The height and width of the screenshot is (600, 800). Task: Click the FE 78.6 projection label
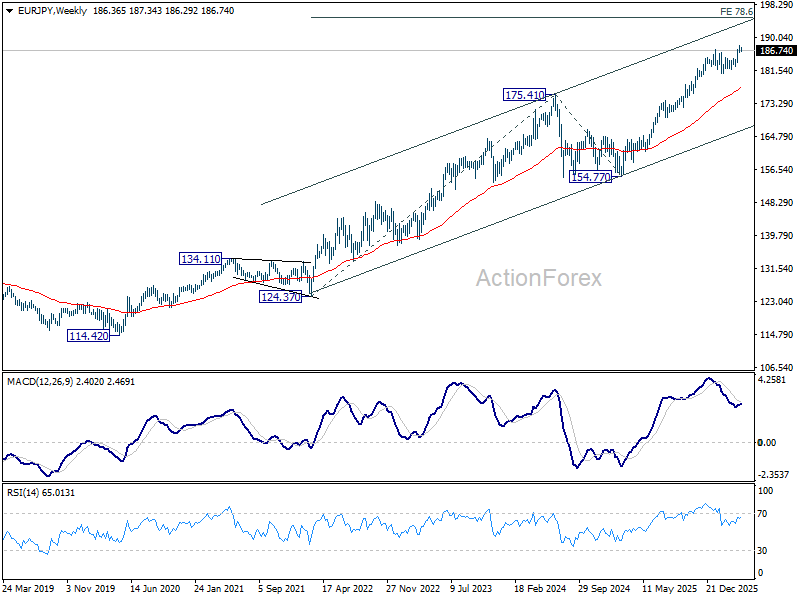point(736,11)
